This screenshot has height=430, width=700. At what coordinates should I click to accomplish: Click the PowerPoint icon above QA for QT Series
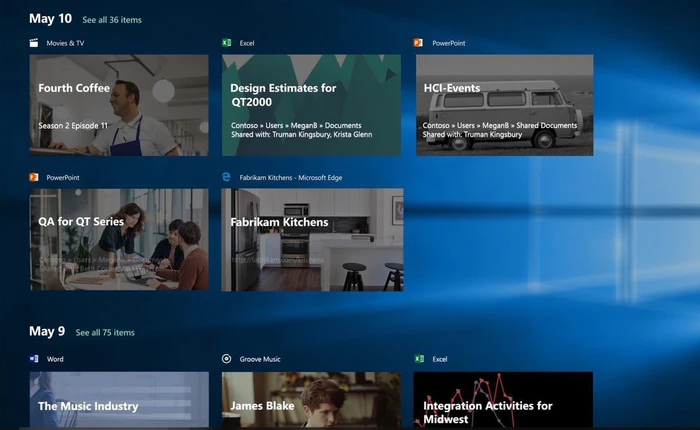34,177
